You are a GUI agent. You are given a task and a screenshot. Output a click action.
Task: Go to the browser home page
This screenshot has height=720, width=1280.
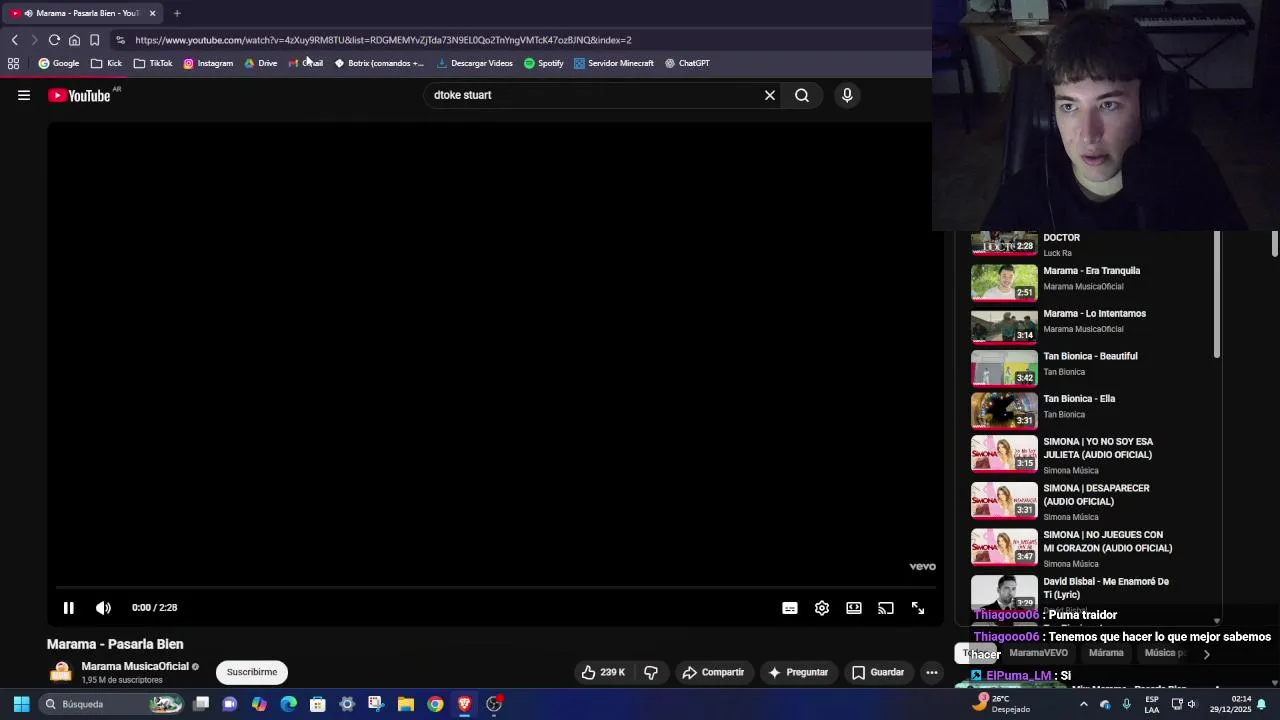pos(74,40)
